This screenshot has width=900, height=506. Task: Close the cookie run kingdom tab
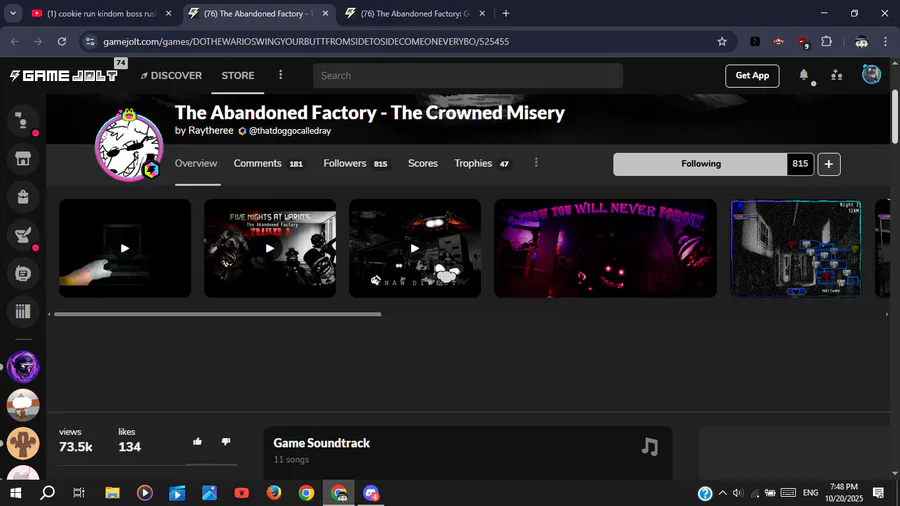[168, 13]
